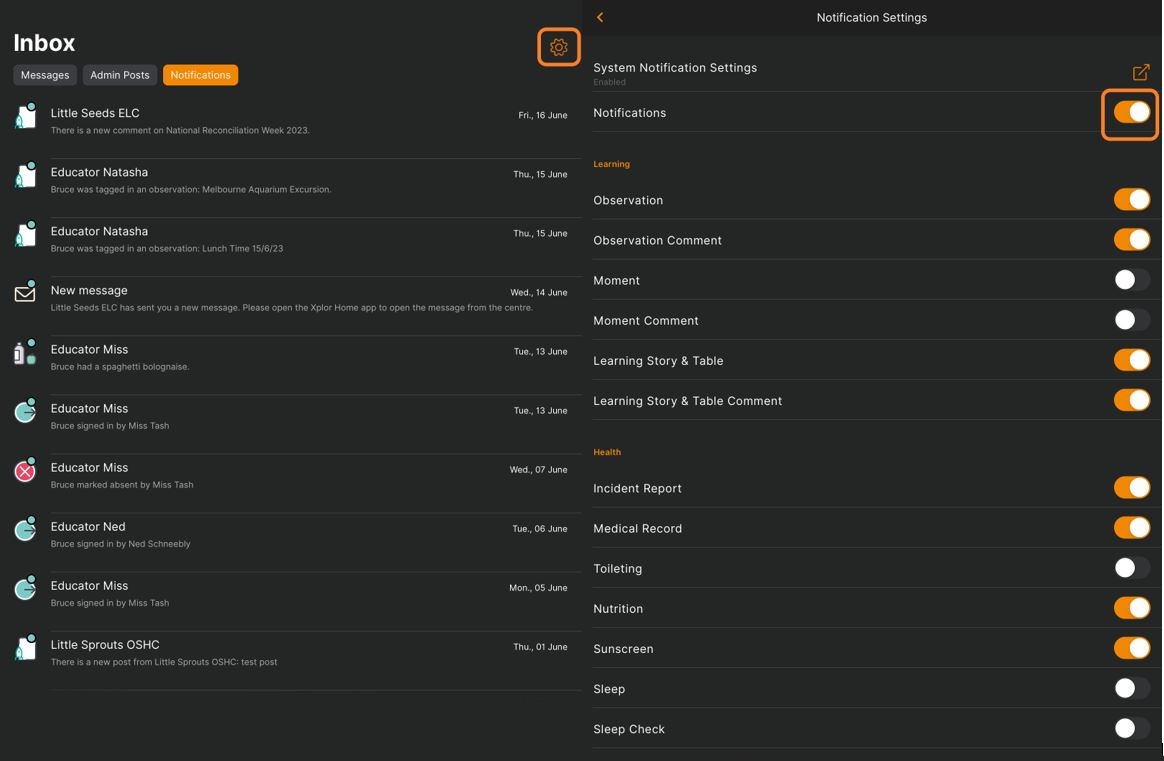Click the Little Sprouts OSHC icon
This screenshot has width=1164, height=761.
[x=25, y=649]
